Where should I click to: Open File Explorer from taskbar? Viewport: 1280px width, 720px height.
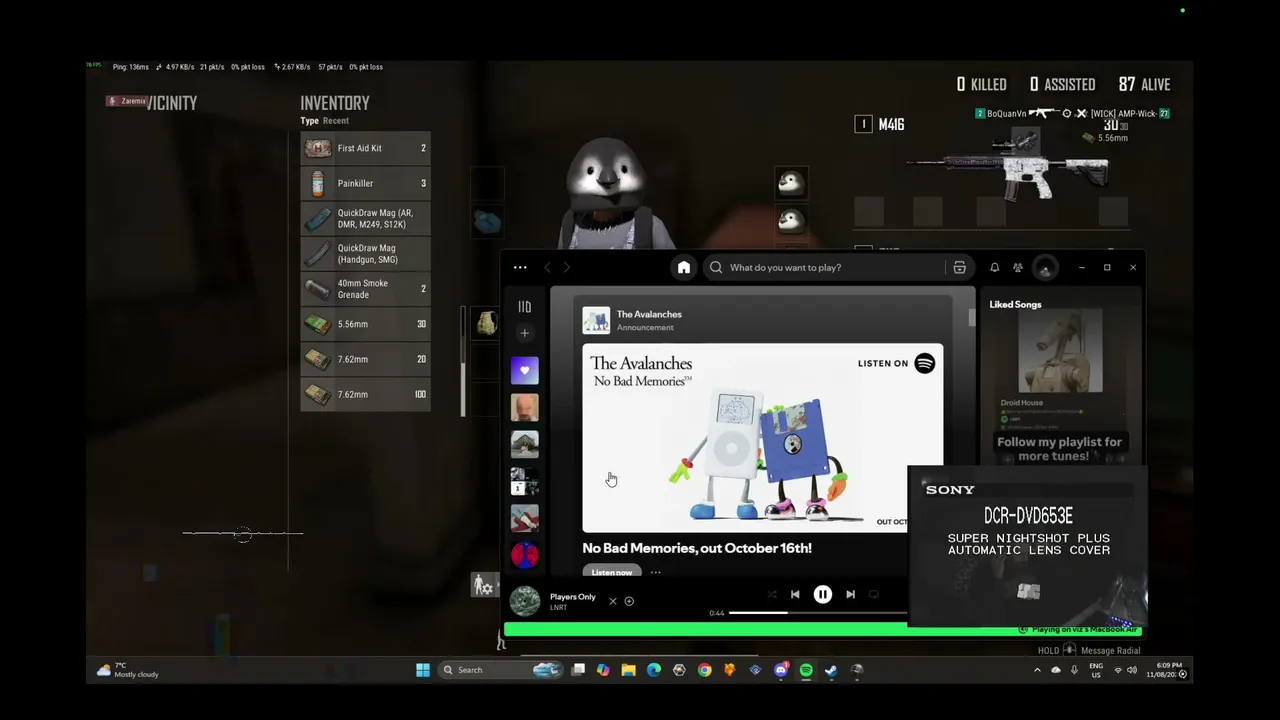coord(628,670)
